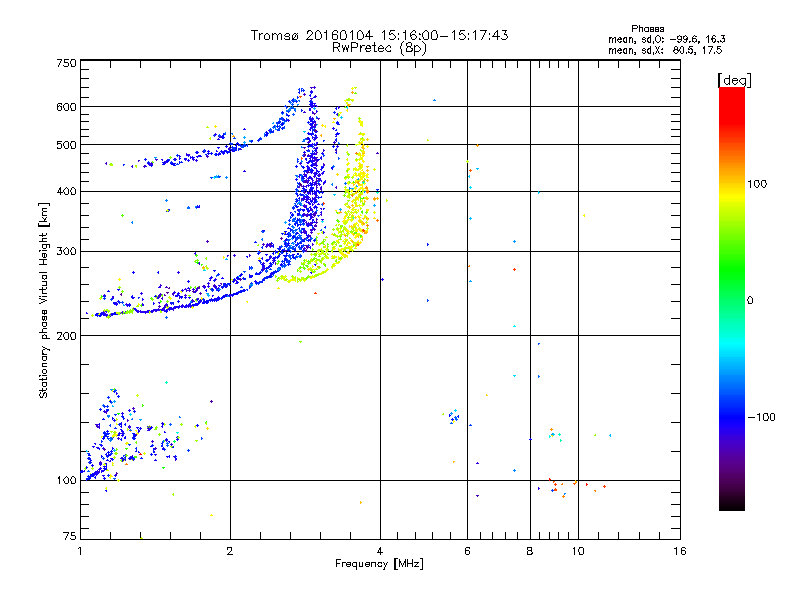Screen dimensions: 800x600
Task: Click the x-axis label '6'
Action: 467,551
